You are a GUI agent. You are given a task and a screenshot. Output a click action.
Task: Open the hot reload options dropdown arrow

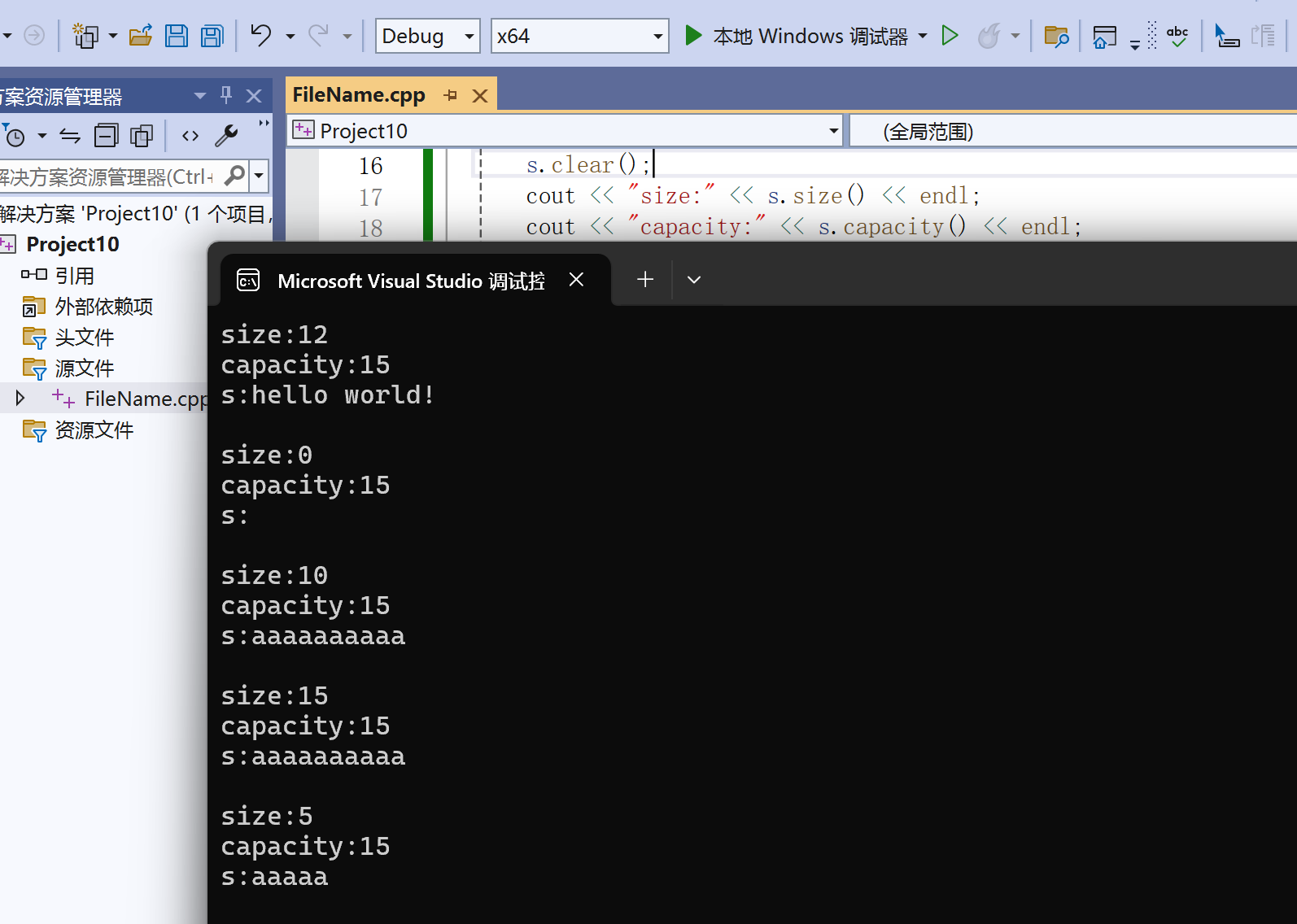[x=1015, y=36]
